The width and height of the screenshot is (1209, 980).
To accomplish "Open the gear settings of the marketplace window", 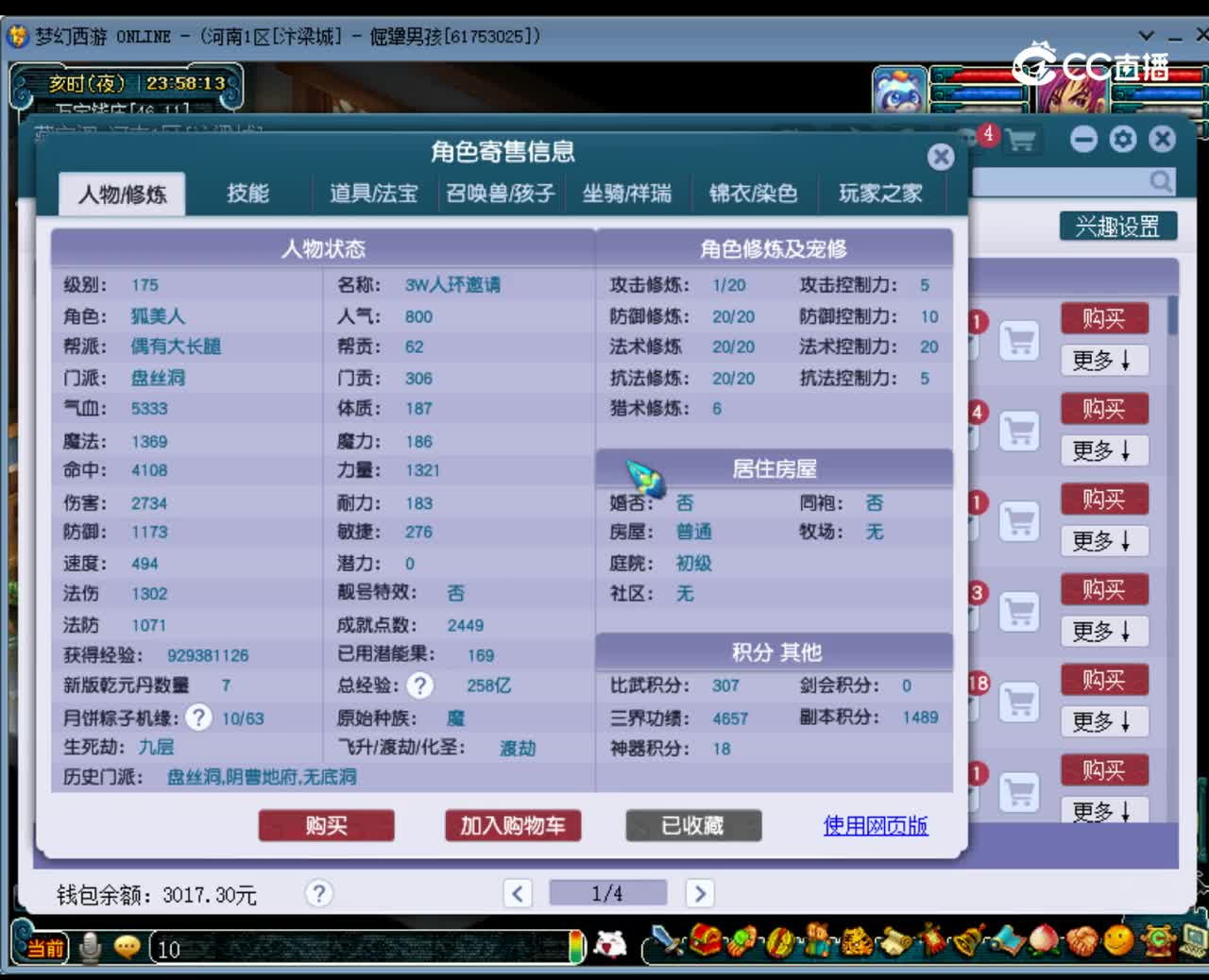I will (x=1122, y=140).
